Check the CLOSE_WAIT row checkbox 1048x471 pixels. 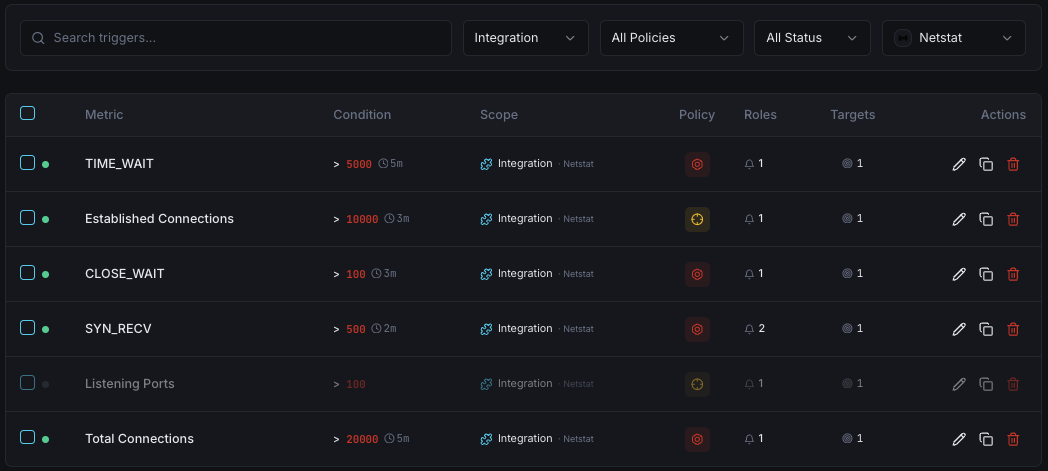pyautogui.click(x=27, y=272)
